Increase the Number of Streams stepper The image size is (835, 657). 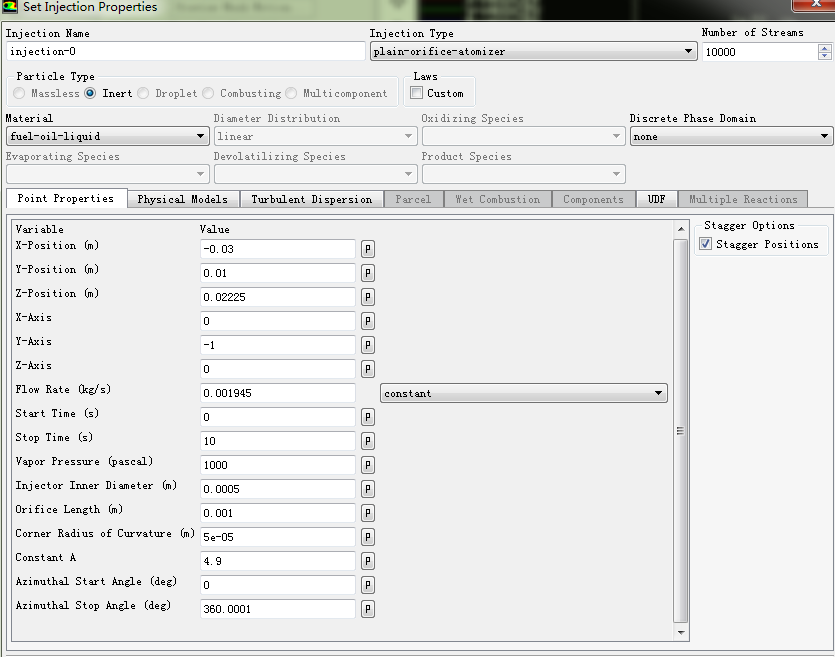[824, 47]
